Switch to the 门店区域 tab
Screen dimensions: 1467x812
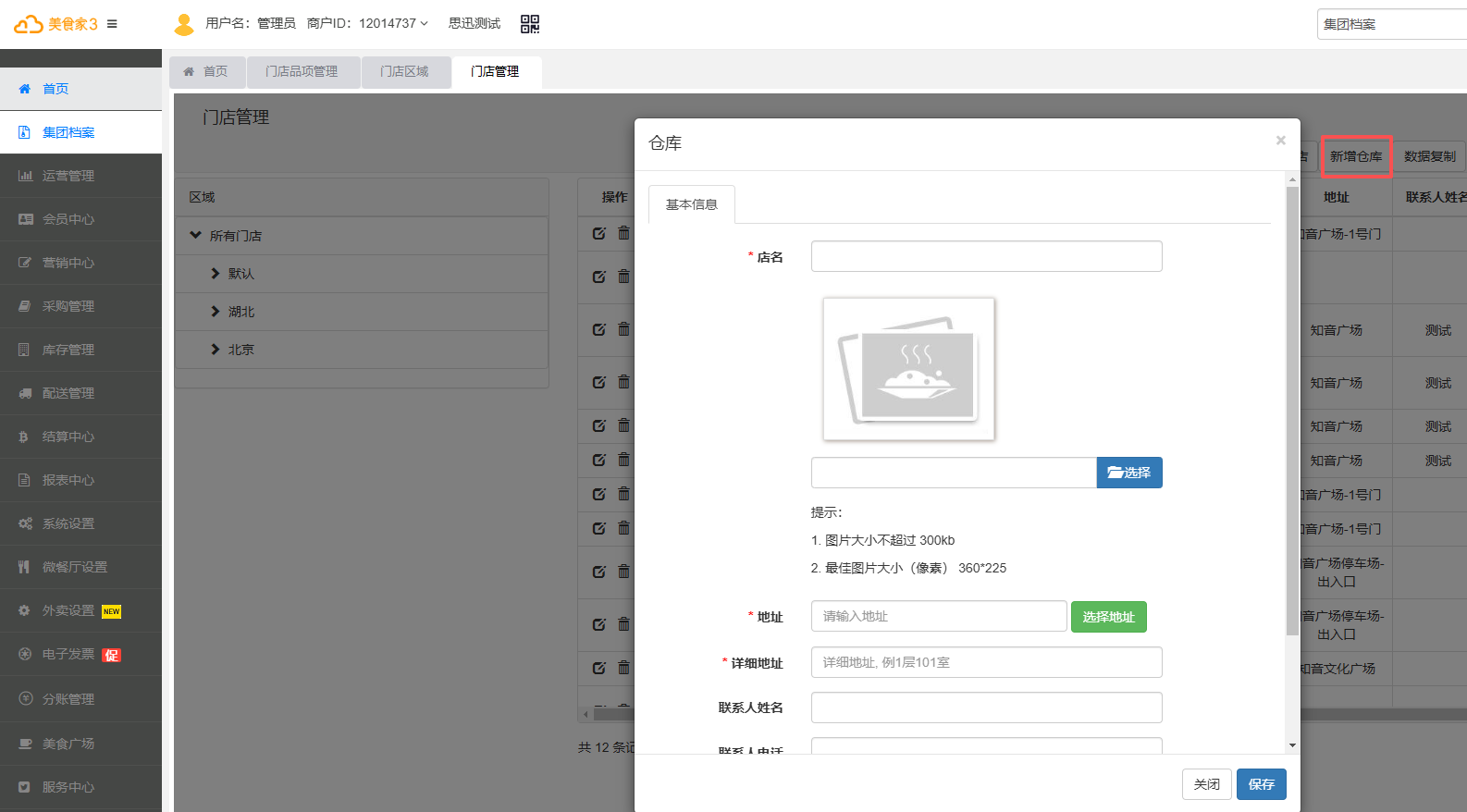(404, 71)
